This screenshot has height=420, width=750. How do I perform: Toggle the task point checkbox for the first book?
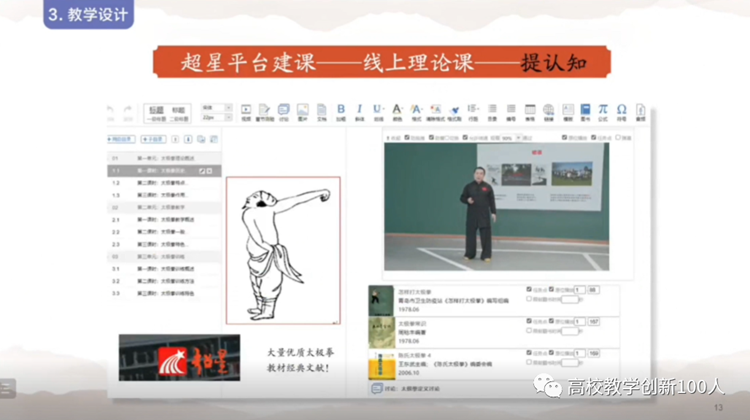click(x=530, y=290)
